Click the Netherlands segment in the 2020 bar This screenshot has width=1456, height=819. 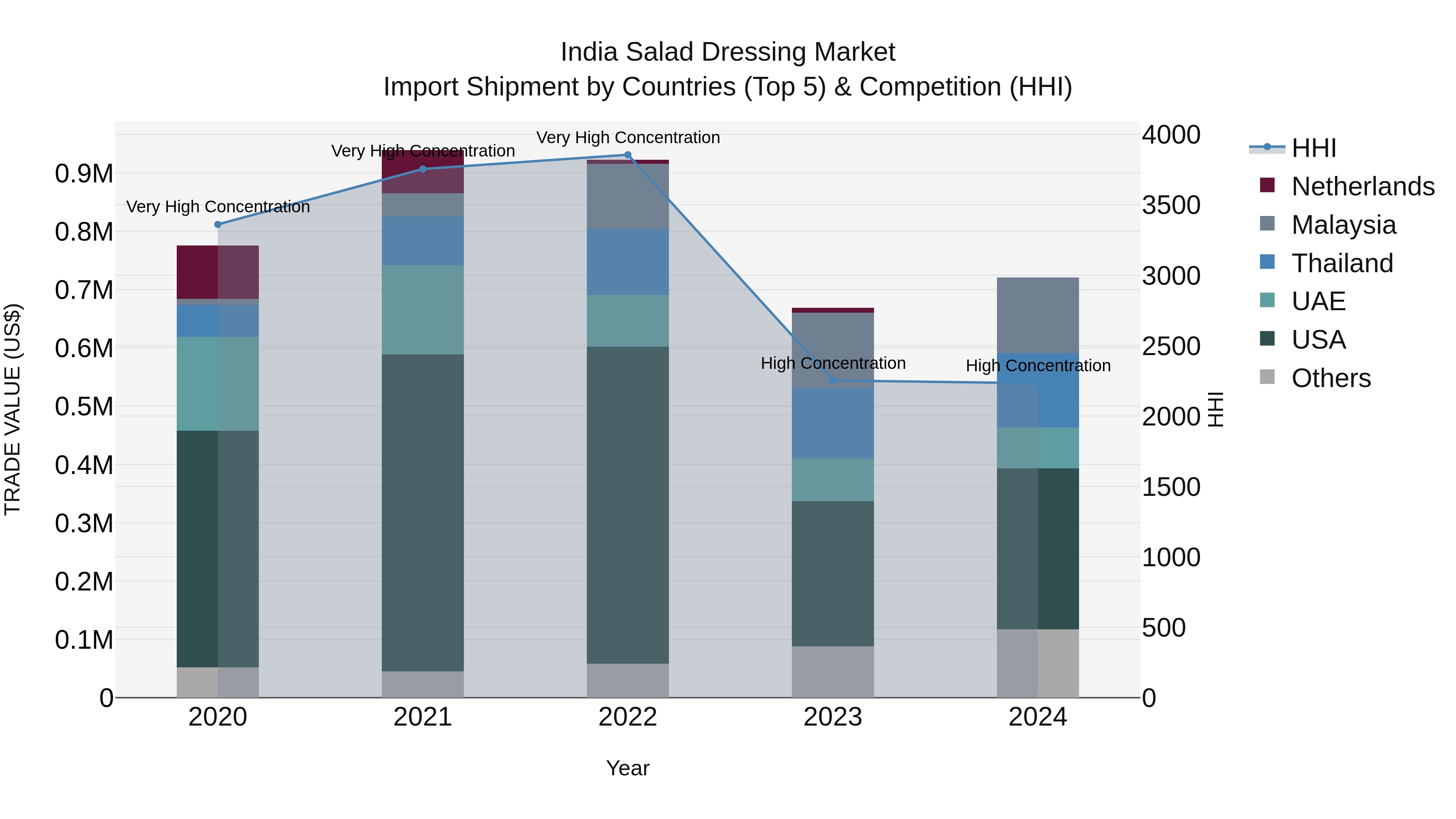pyautogui.click(x=218, y=272)
